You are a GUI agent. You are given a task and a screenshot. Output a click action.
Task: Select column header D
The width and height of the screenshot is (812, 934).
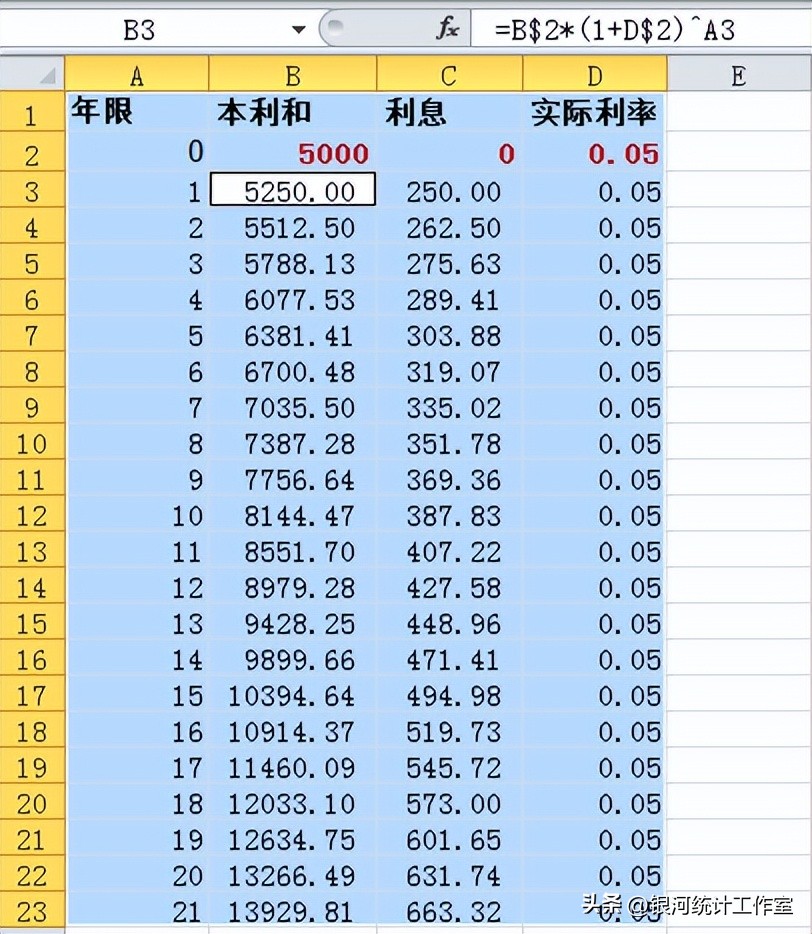pos(596,74)
